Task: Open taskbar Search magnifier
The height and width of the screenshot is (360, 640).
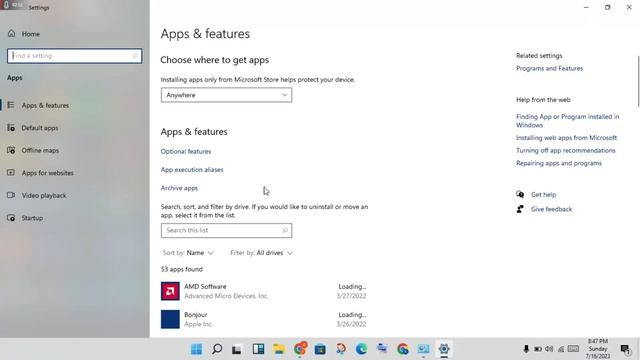Action: coord(217,349)
